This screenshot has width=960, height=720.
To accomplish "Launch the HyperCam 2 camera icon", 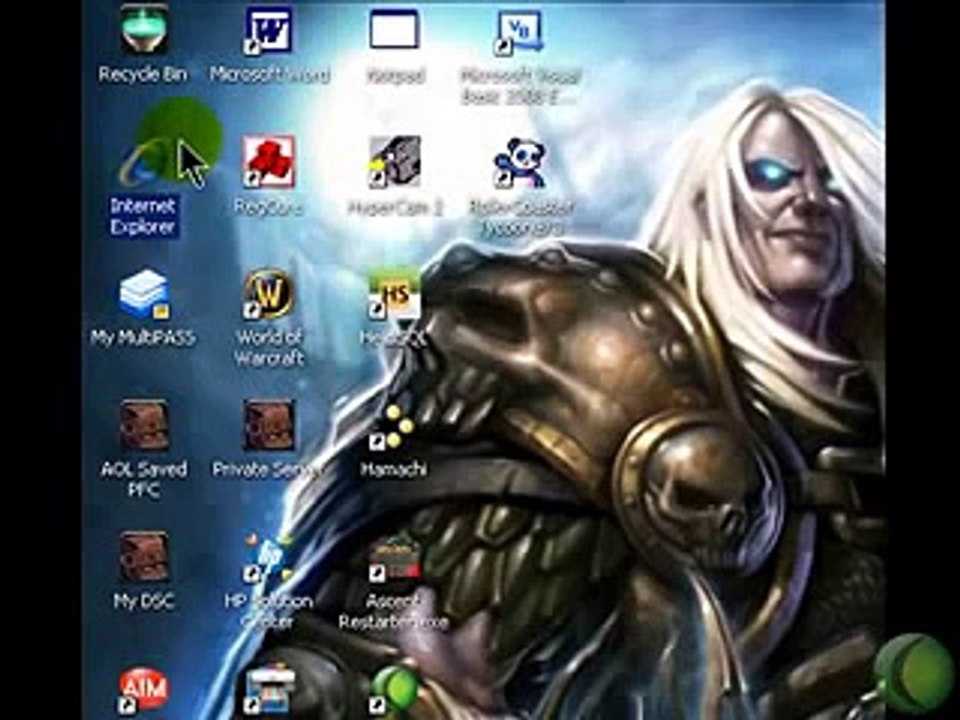I will click(x=394, y=162).
